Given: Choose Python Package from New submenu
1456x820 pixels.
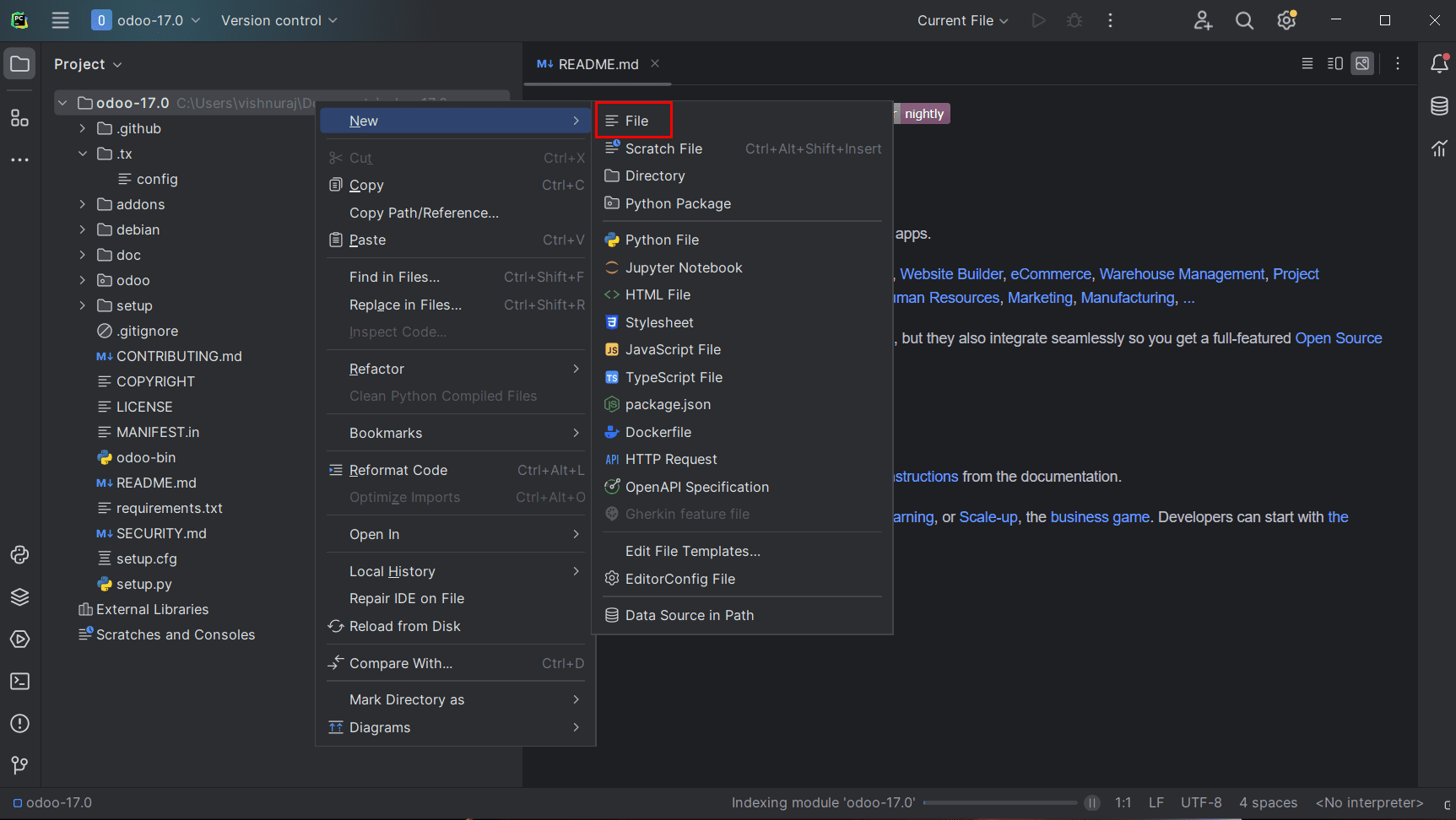Looking at the screenshot, I should pyautogui.click(x=743, y=203).
